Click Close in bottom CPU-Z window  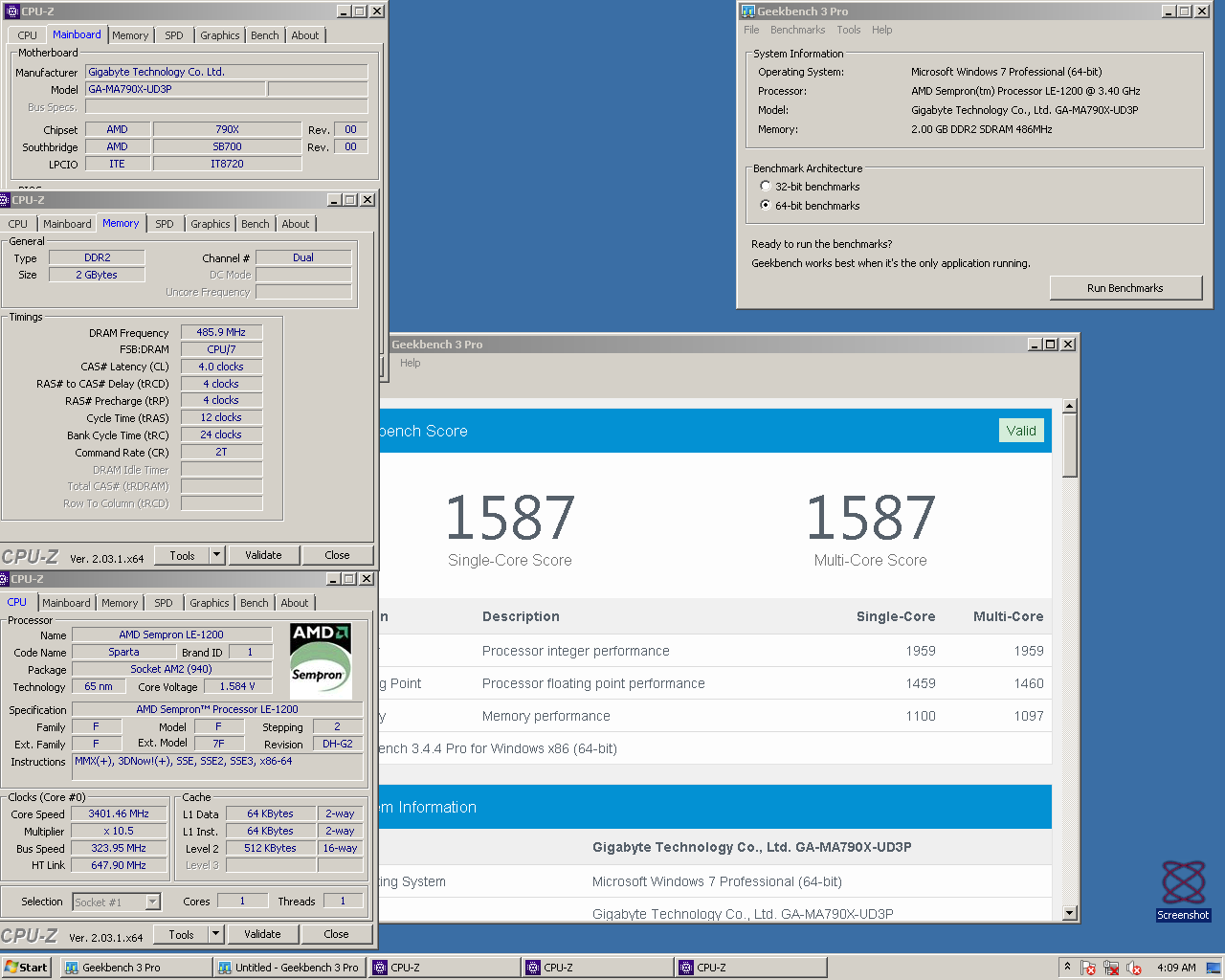[336, 934]
